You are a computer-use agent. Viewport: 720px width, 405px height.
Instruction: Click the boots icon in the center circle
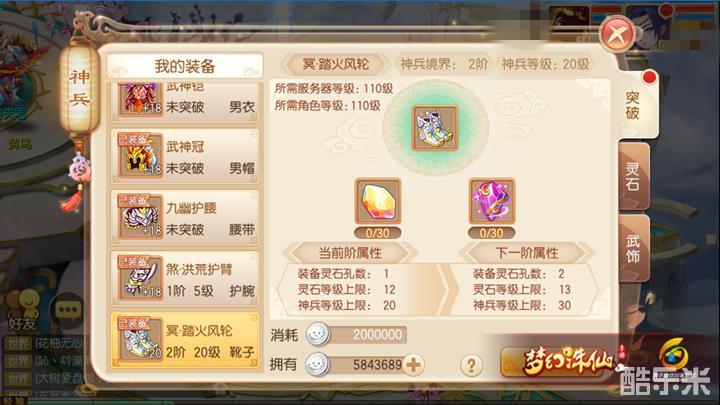point(434,128)
